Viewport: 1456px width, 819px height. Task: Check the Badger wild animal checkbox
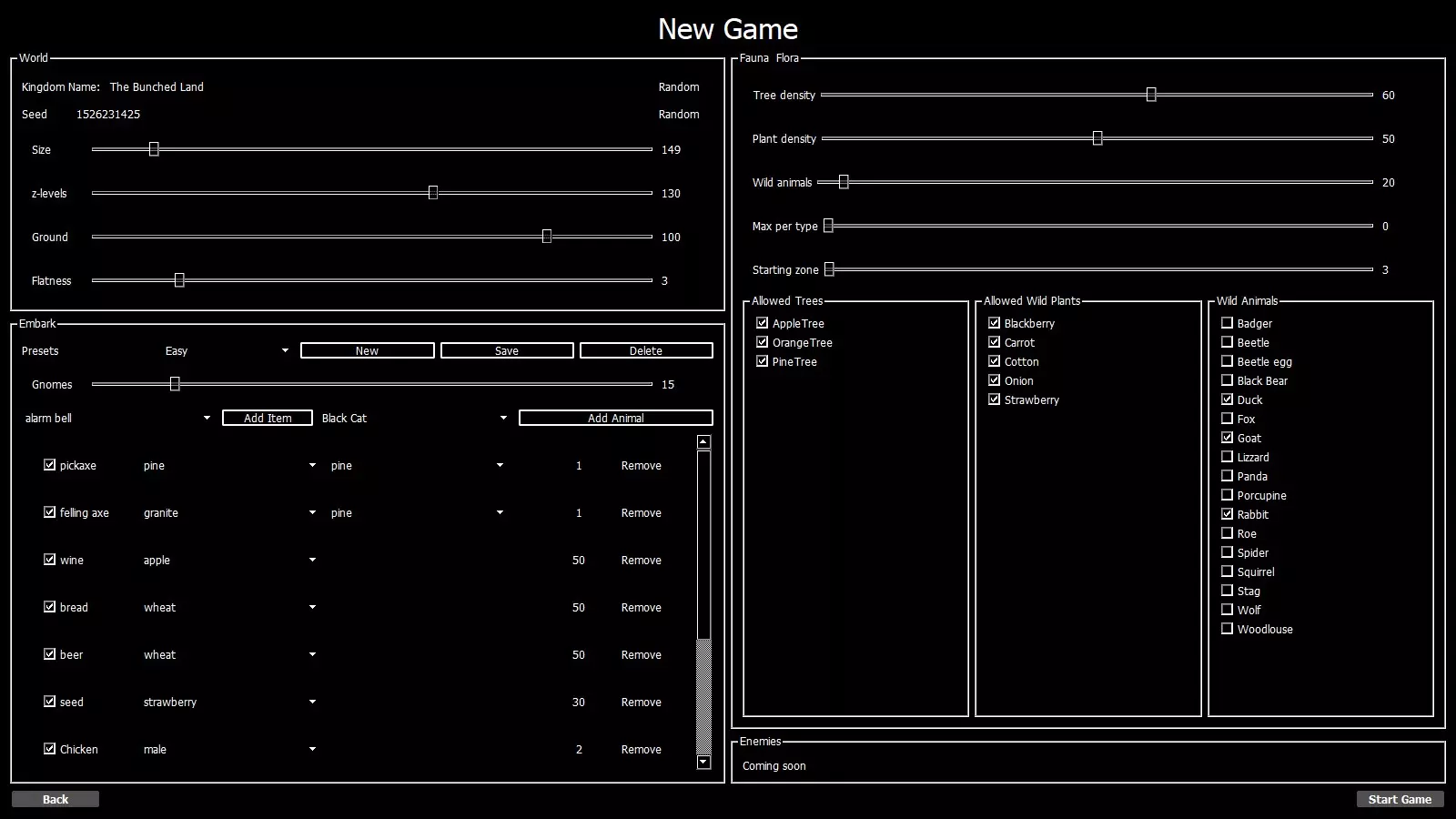tap(1227, 323)
